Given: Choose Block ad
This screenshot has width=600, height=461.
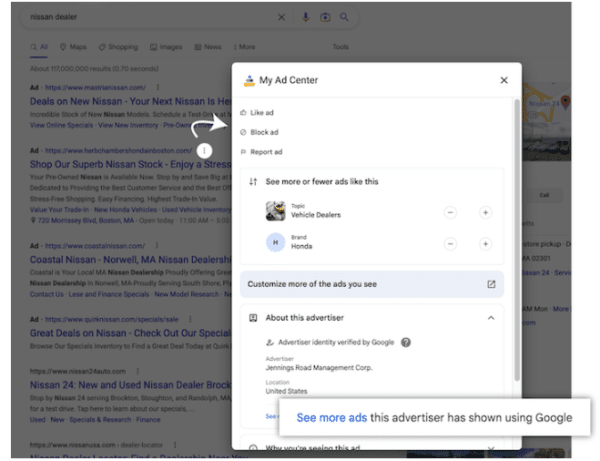Looking at the screenshot, I should tap(259, 132).
